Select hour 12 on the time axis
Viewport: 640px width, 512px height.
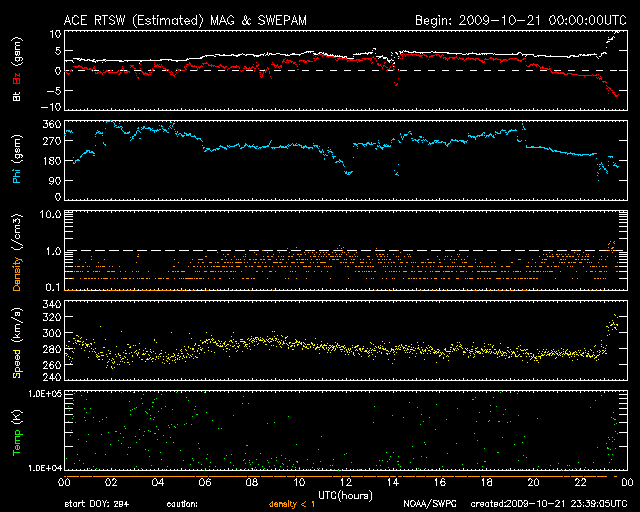(343, 482)
